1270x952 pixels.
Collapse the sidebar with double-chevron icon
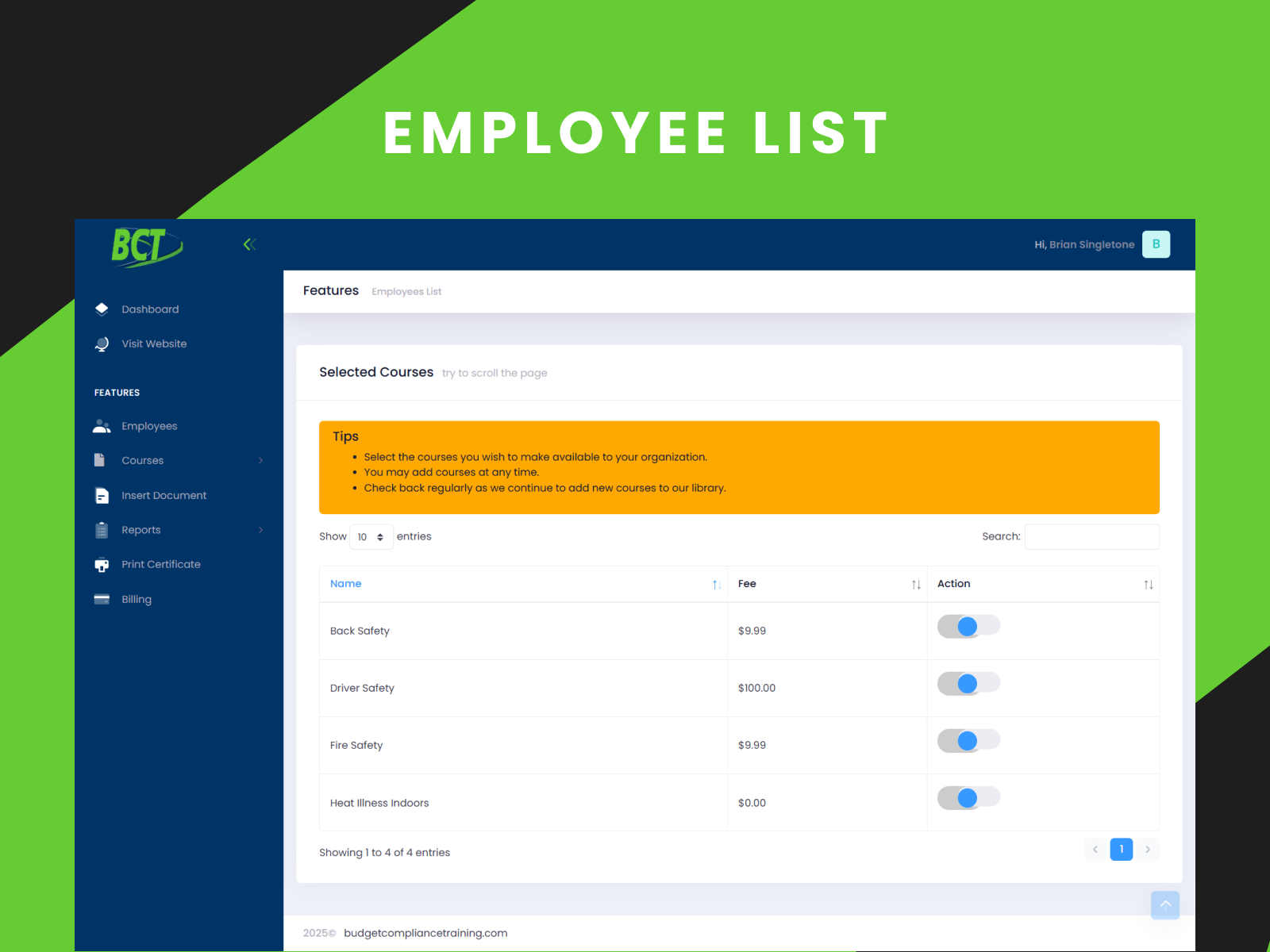(249, 244)
